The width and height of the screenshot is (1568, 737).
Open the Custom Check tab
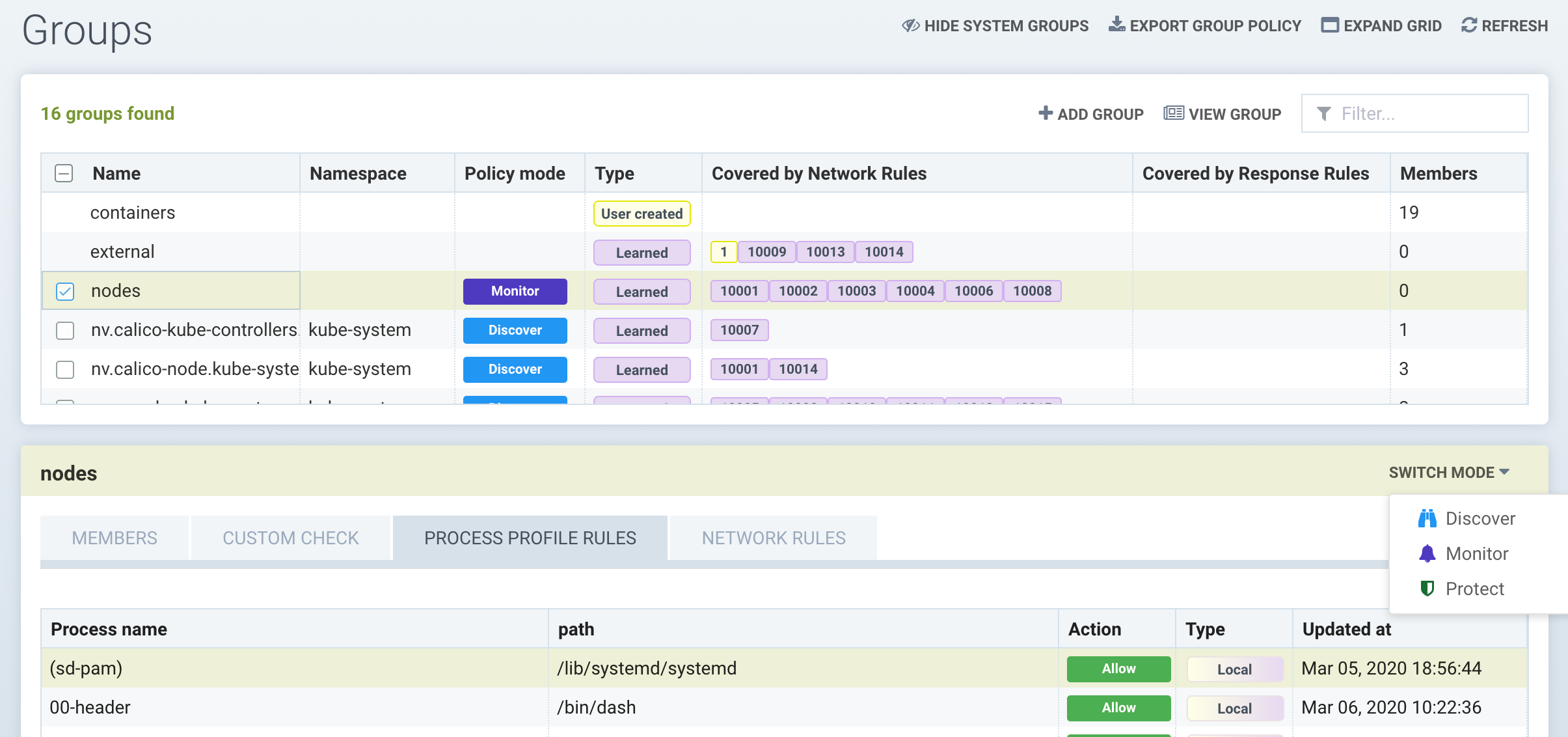(x=290, y=538)
